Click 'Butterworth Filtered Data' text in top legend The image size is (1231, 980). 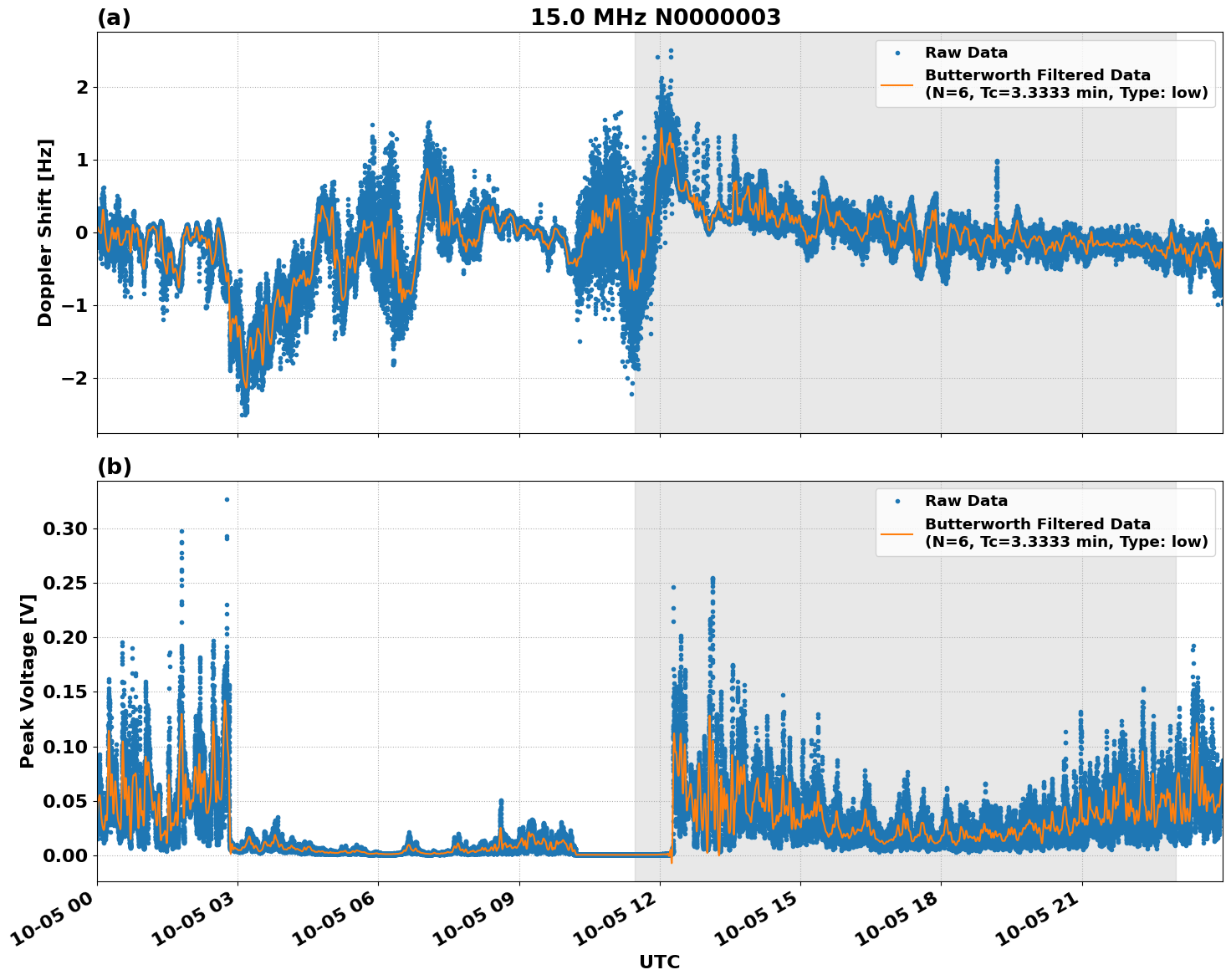pos(1037,75)
